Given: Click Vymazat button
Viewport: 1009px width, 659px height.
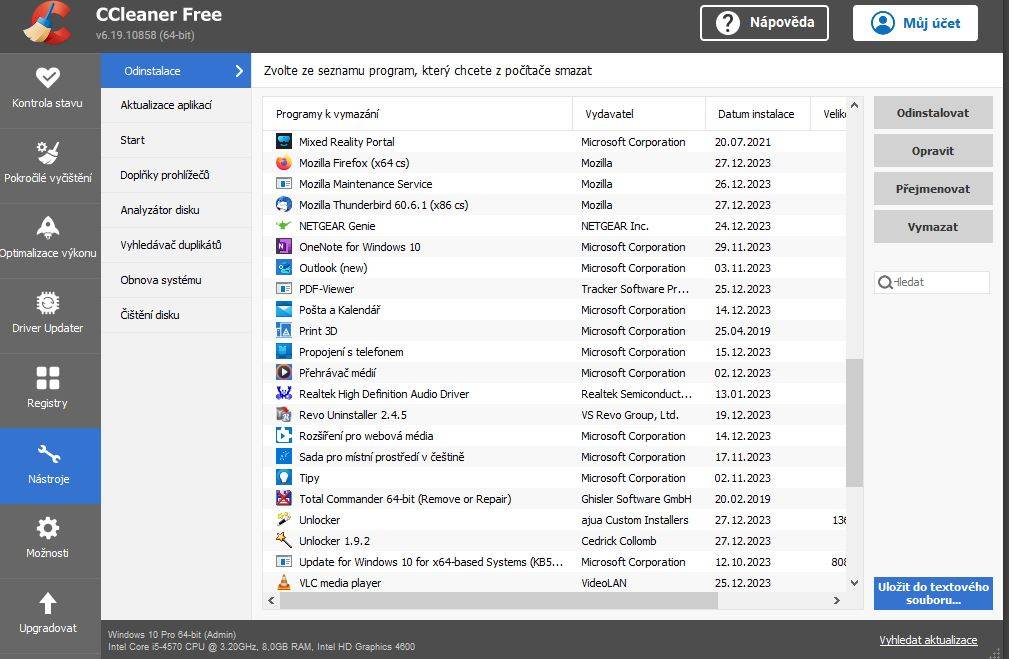Looking at the screenshot, I should [933, 227].
